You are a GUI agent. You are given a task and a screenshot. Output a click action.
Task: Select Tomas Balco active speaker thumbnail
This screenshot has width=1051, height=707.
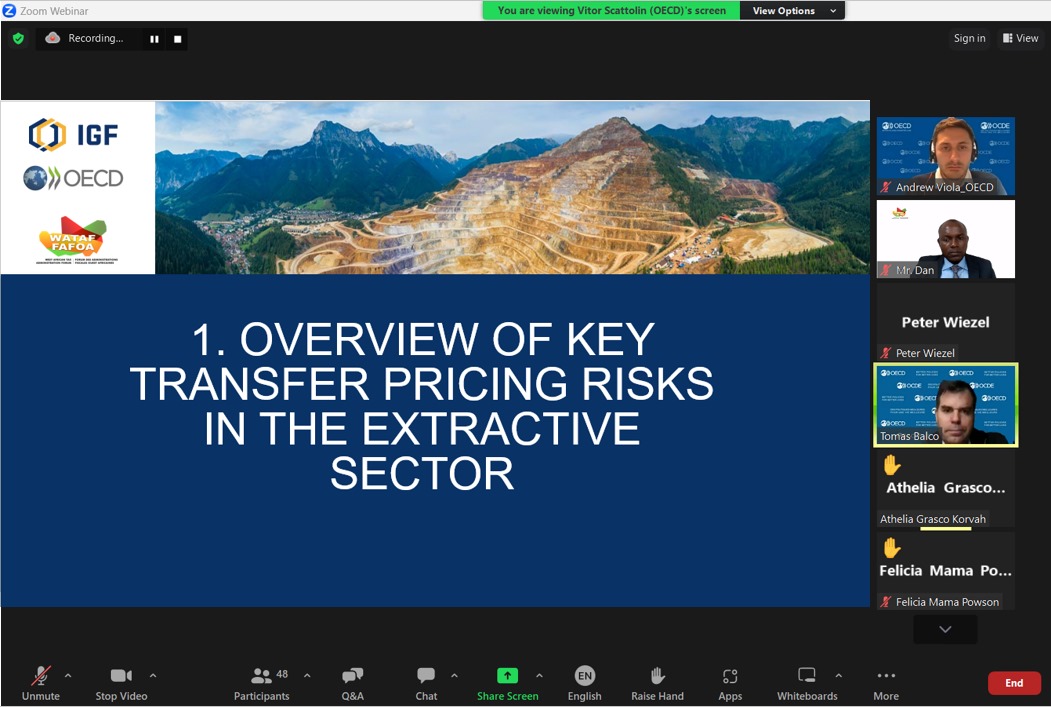click(x=946, y=405)
